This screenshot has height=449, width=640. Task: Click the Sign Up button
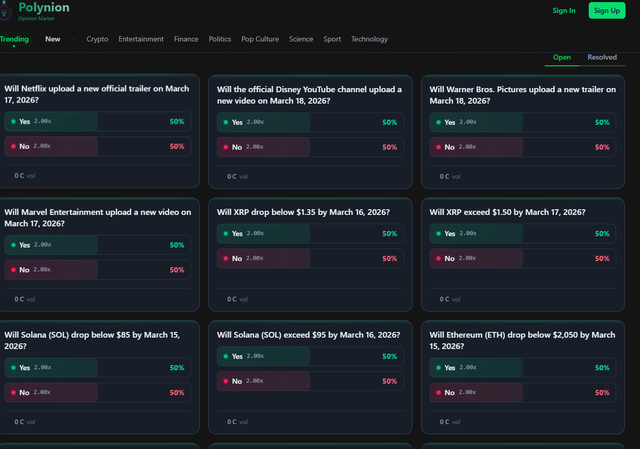point(607,11)
